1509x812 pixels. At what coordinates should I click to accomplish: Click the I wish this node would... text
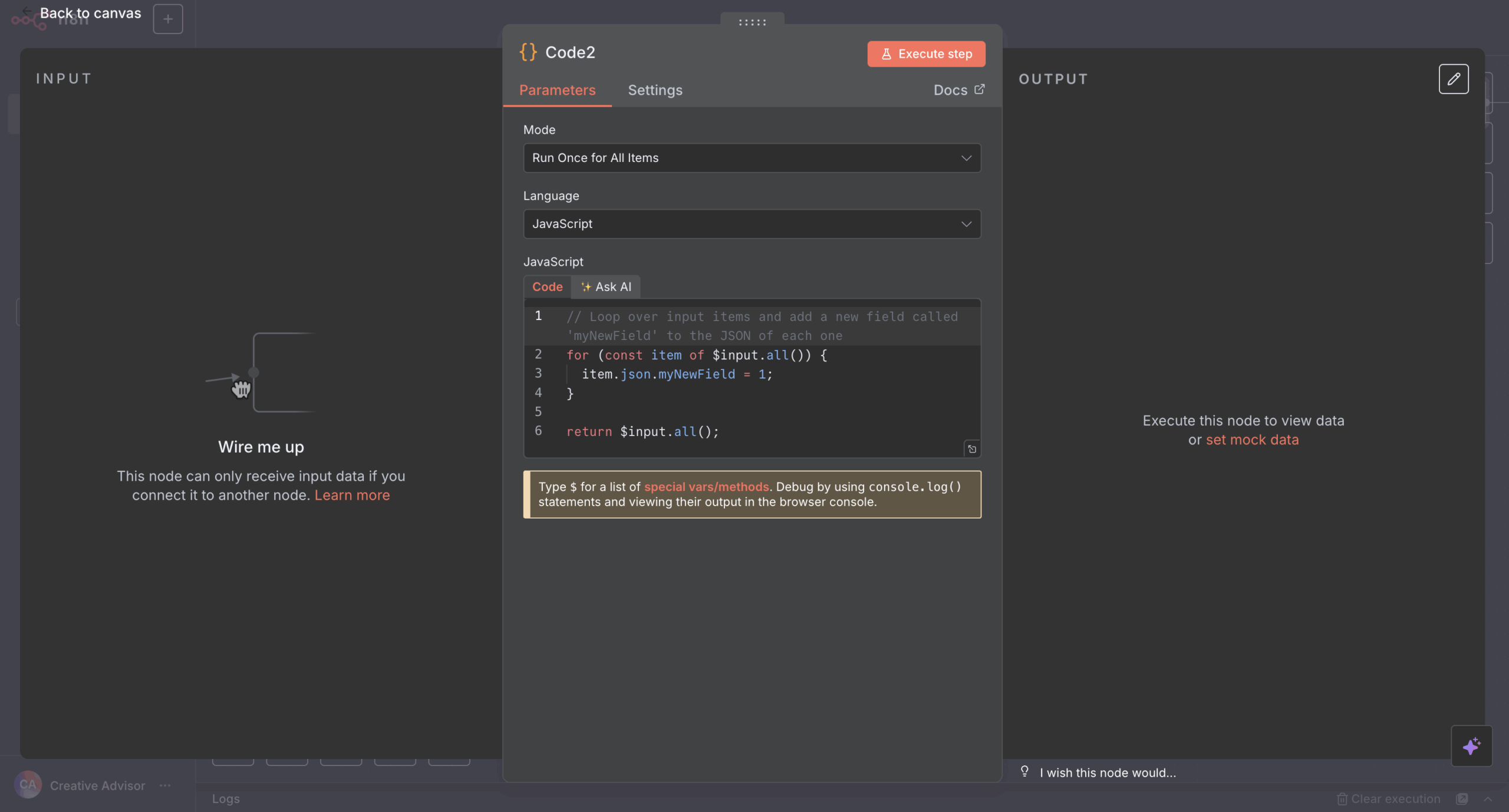(1108, 773)
